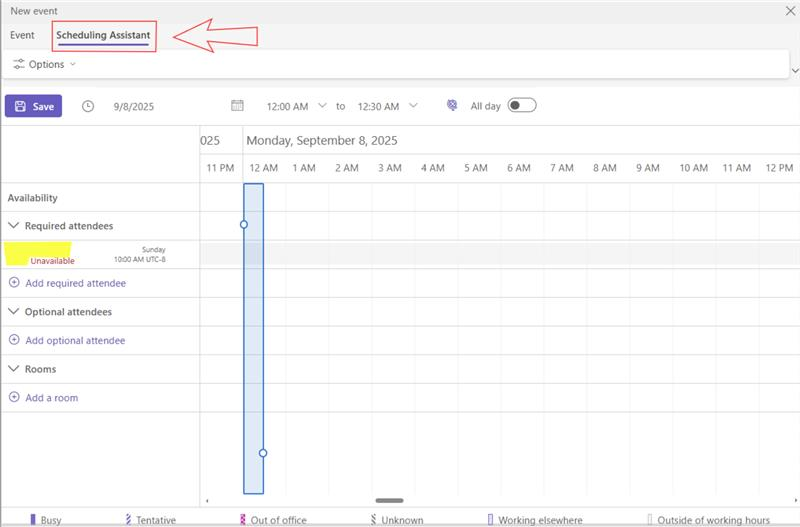The image size is (800, 527).
Task: Click the Busy legend color swatch
Action: click(33, 519)
